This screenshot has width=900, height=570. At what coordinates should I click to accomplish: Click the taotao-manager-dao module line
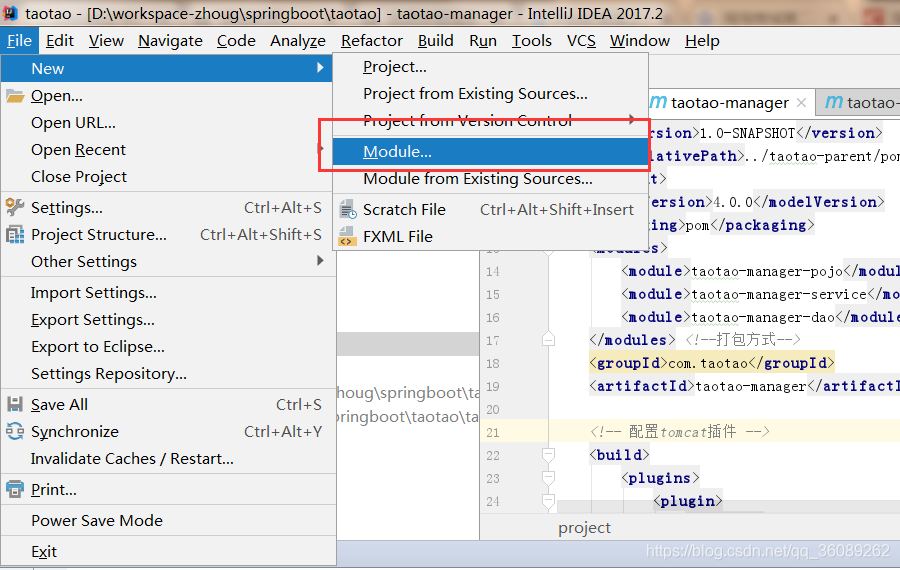760,317
